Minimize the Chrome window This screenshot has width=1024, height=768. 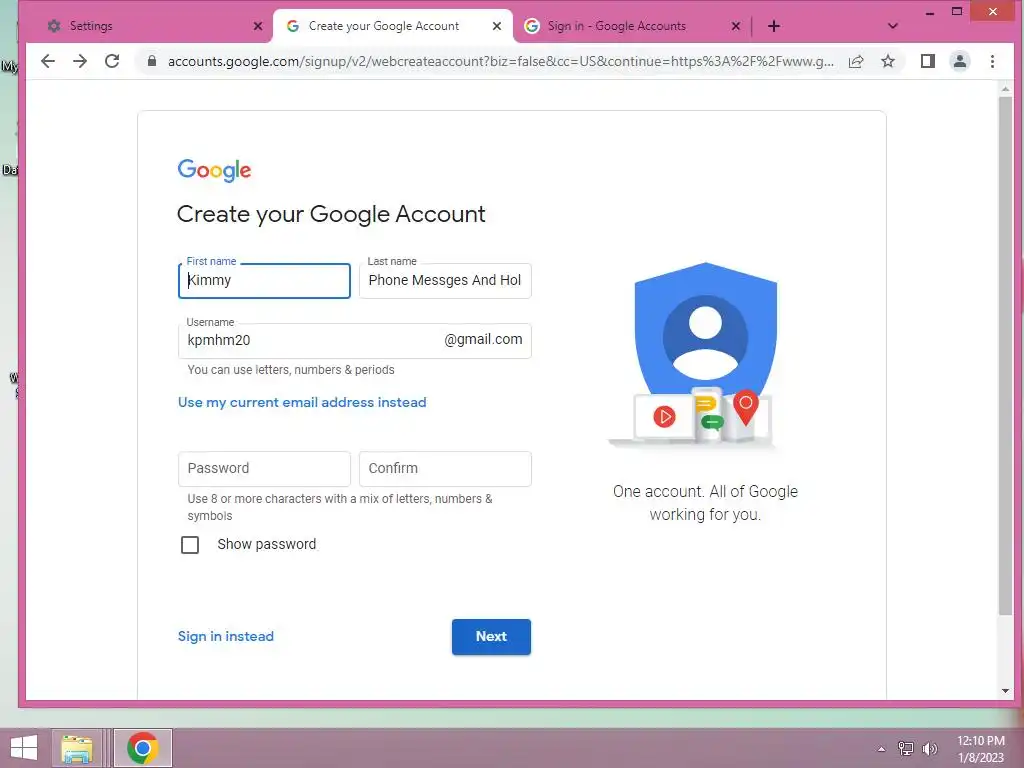(x=930, y=12)
